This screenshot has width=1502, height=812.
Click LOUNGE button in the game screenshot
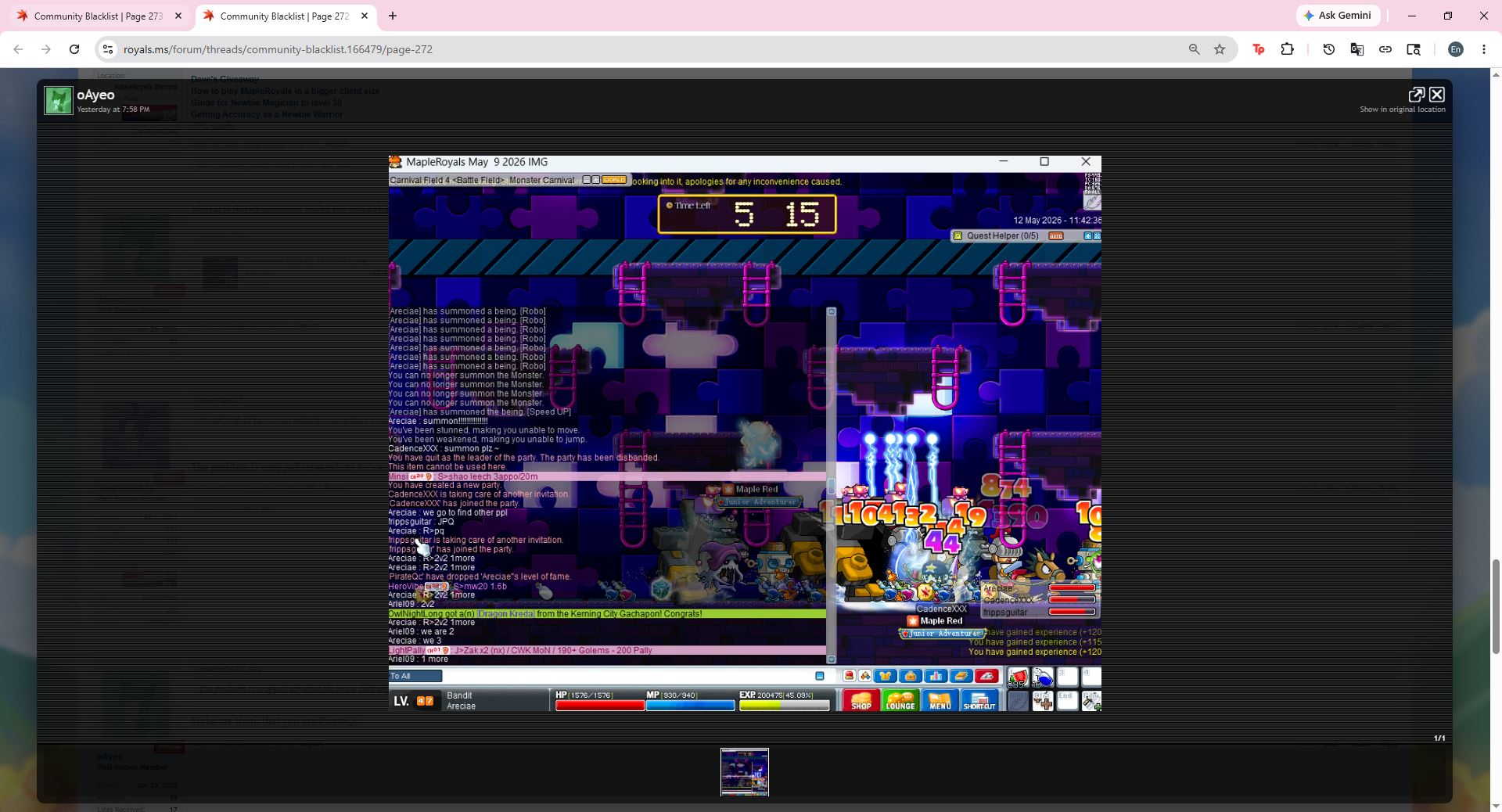pos(900,701)
